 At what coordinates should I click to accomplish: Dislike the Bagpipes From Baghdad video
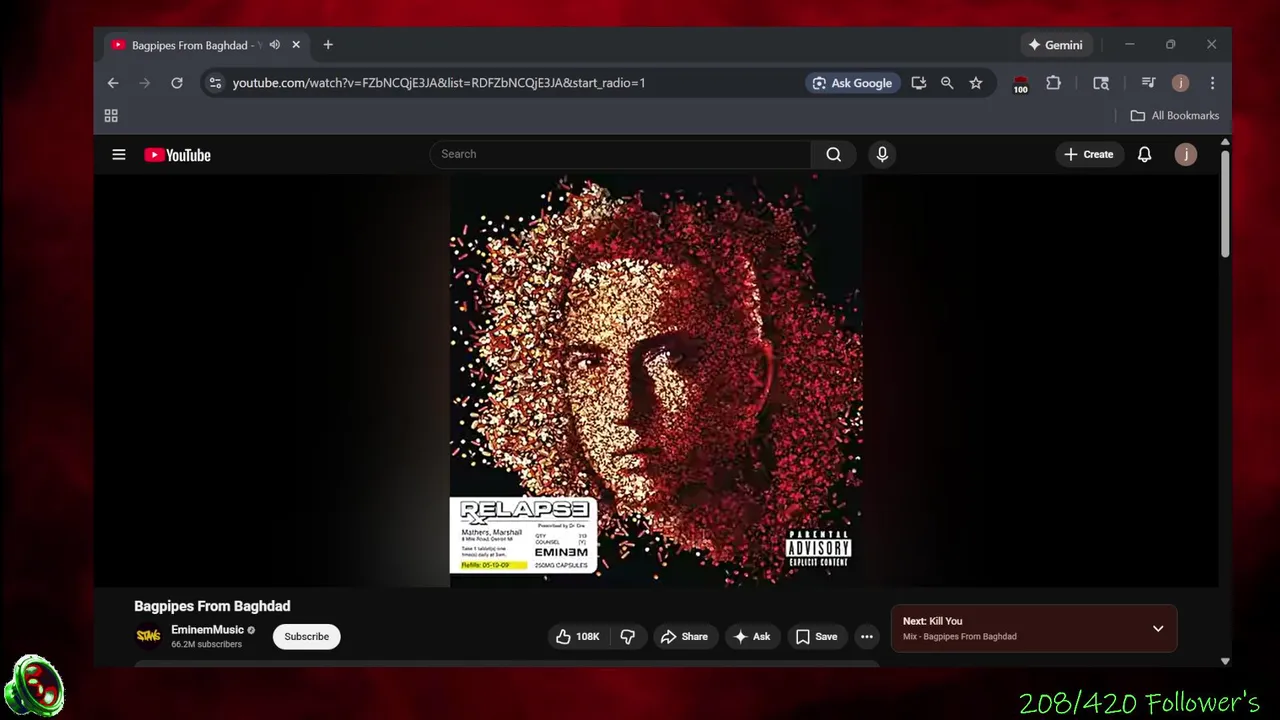627,636
